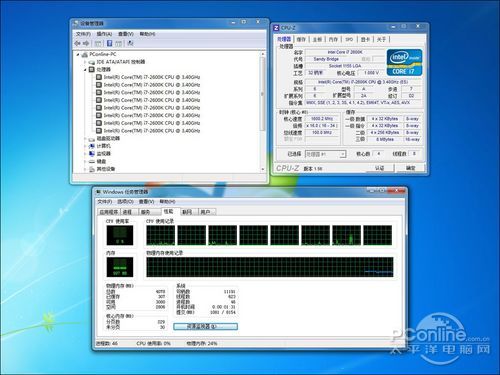Screen dimensions: 500x375
Task: Open 操作(A) menu in Device Manager
Action: [x=104, y=34]
